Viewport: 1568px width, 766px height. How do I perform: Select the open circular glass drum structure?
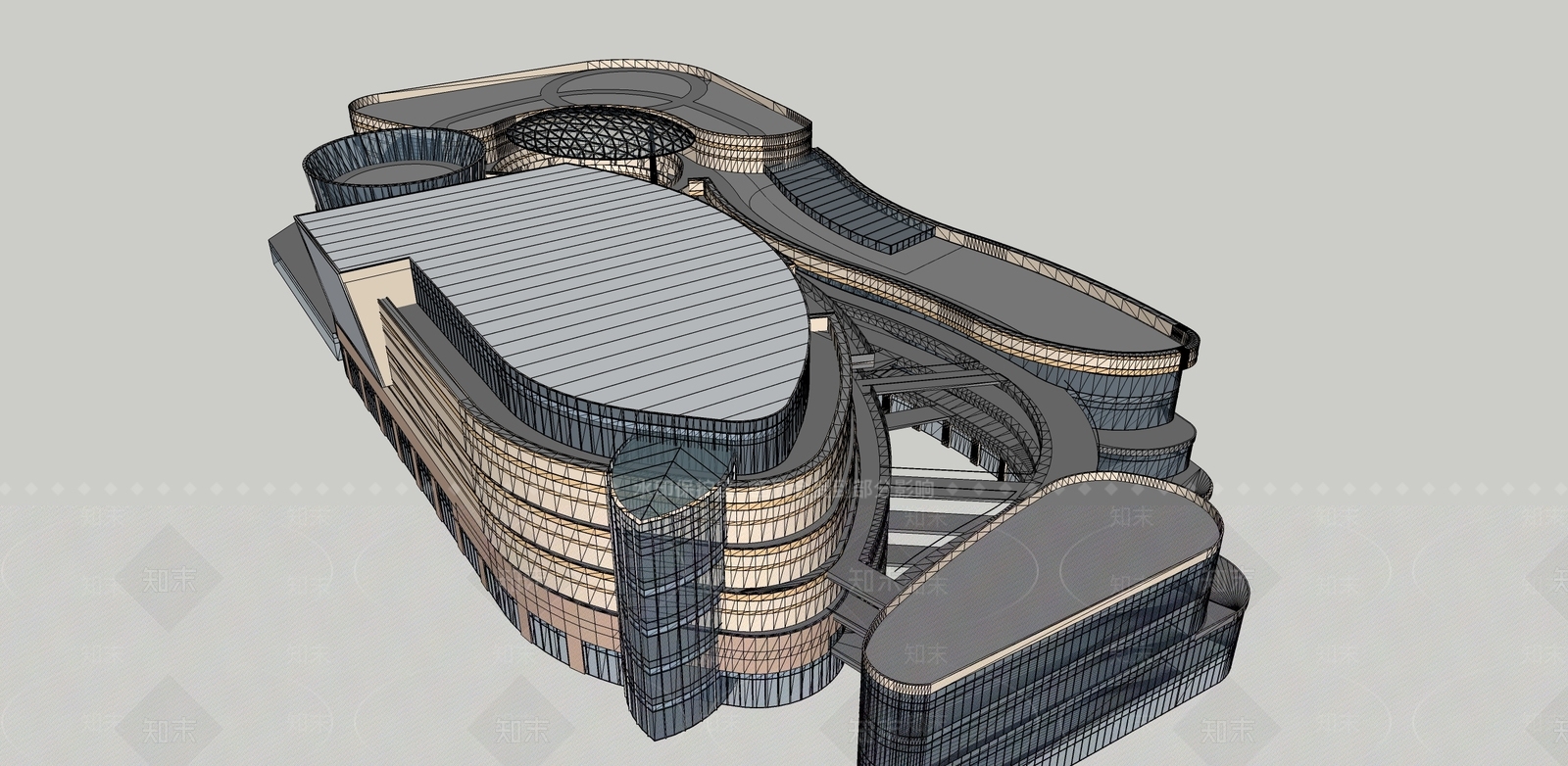(392, 169)
